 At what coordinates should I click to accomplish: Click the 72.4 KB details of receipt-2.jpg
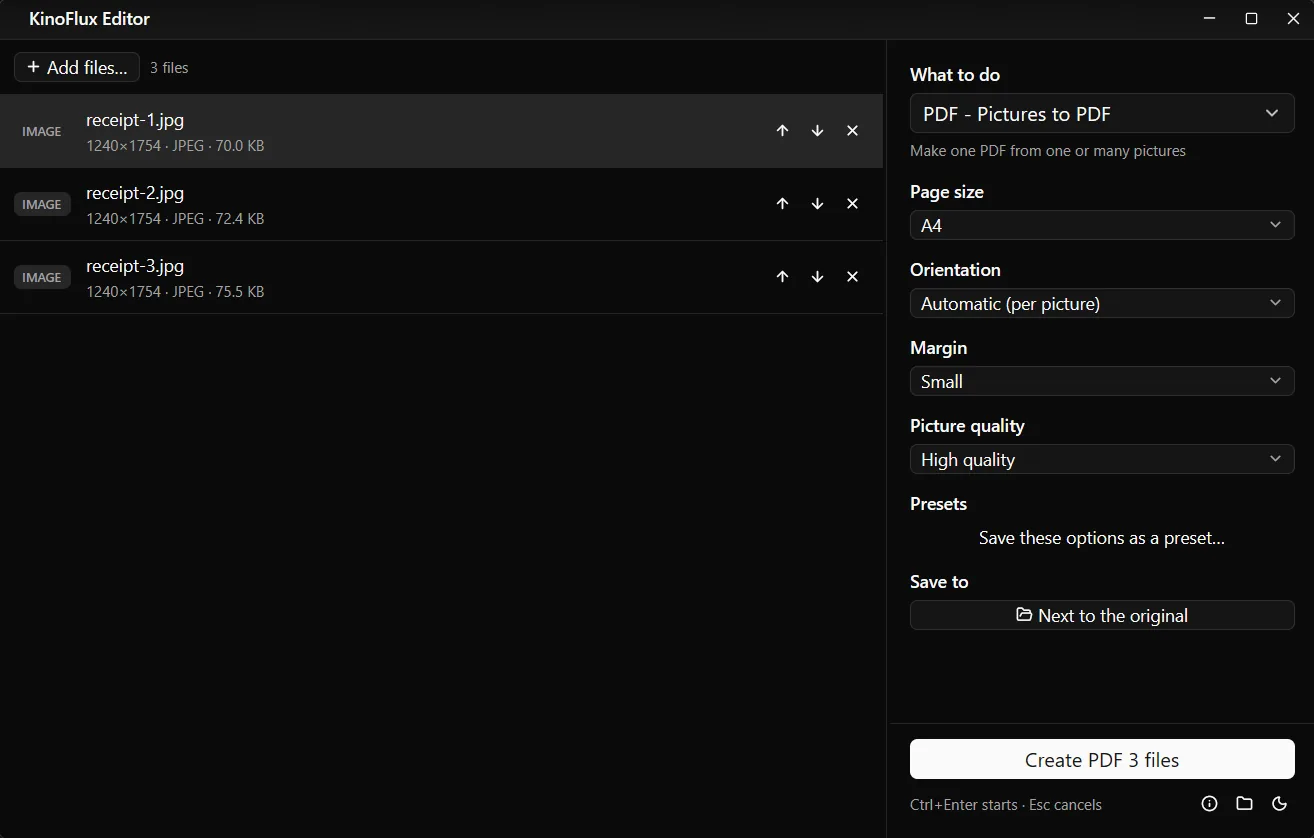(x=175, y=219)
